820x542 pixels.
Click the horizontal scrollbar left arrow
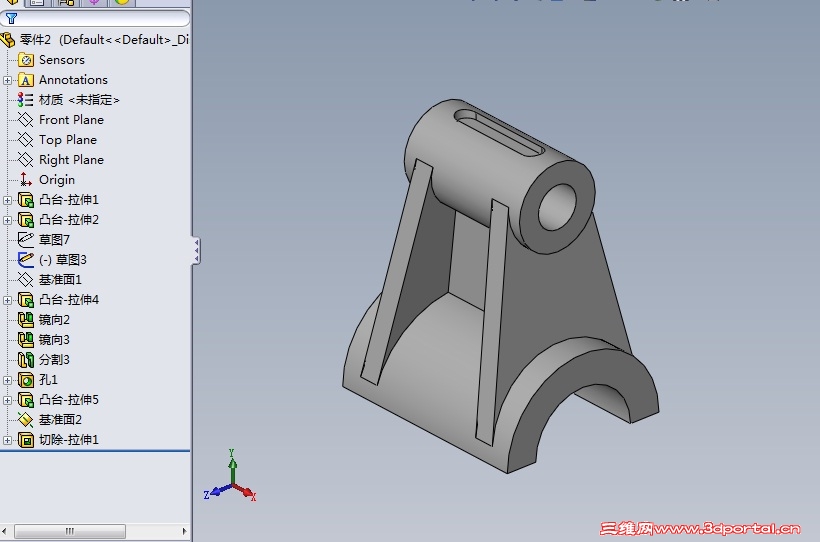(5, 531)
